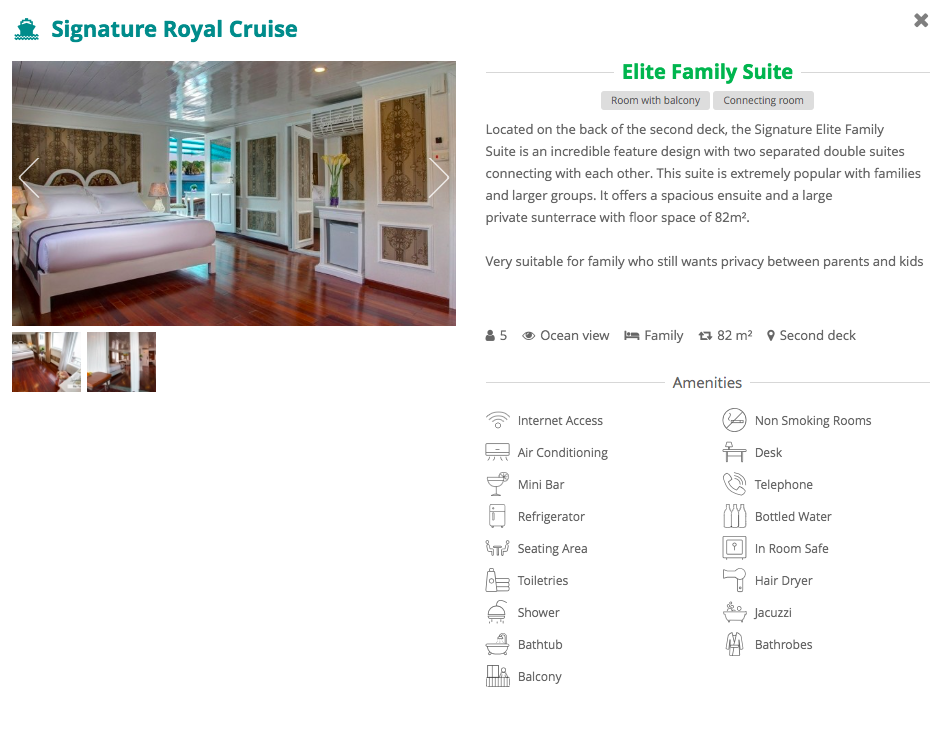Click the Internet Access wifi icon
The width and height of the screenshot is (941, 730).
point(497,420)
